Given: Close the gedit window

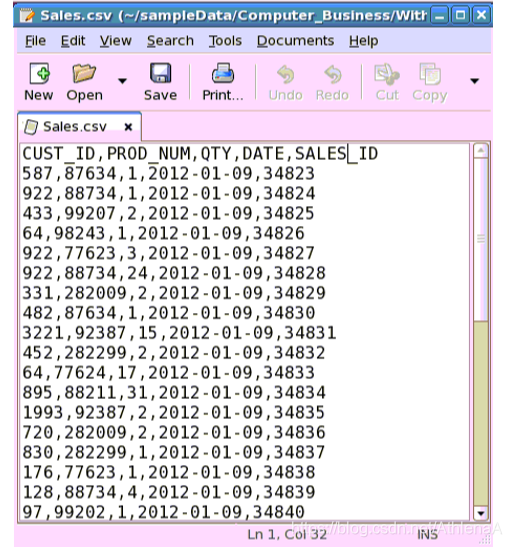Looking at the screenshot, I should (x=481, y=15).
